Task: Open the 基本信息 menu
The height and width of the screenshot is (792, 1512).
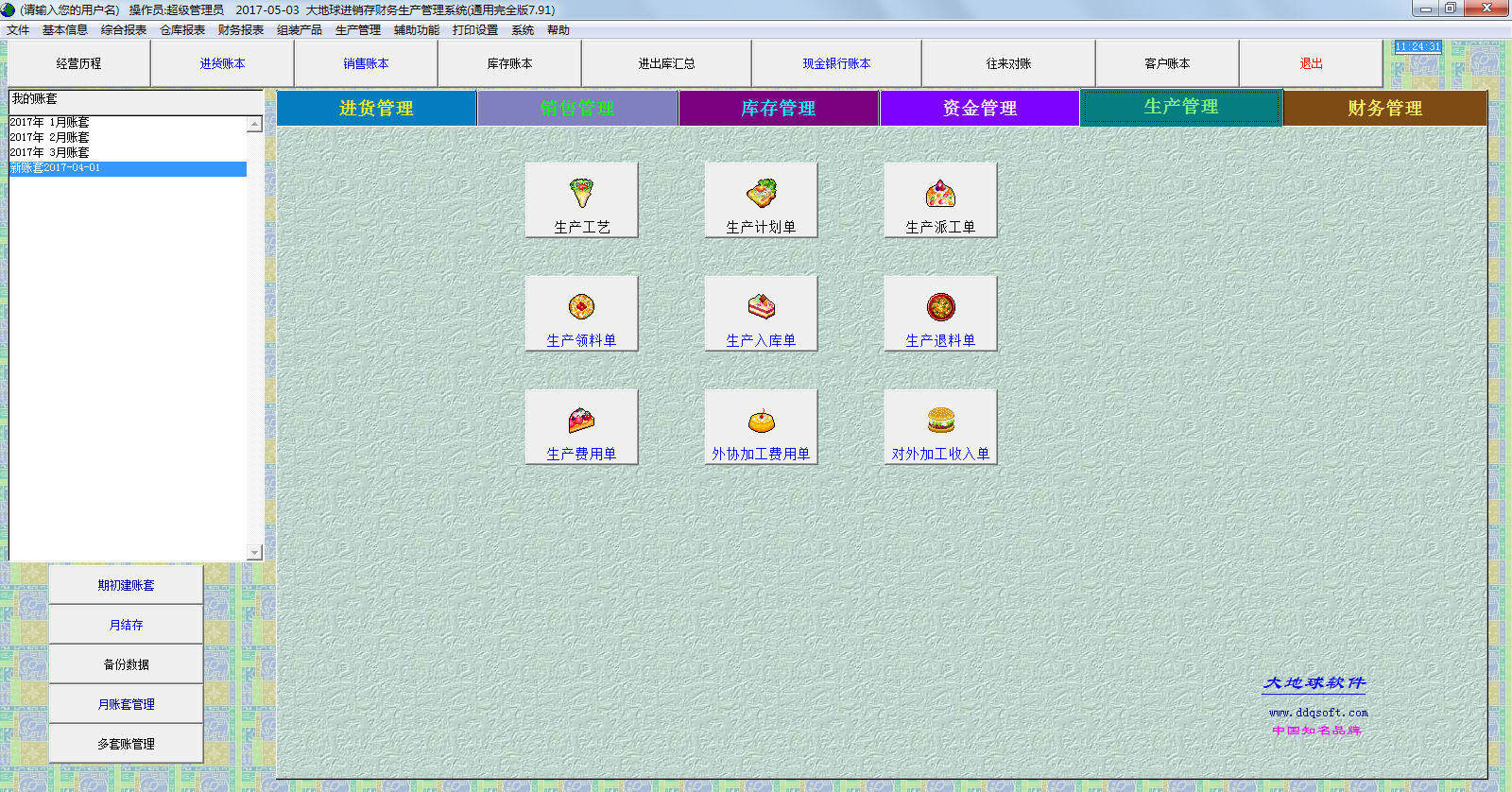Action: pyautogui.click(x=65, y=30)
